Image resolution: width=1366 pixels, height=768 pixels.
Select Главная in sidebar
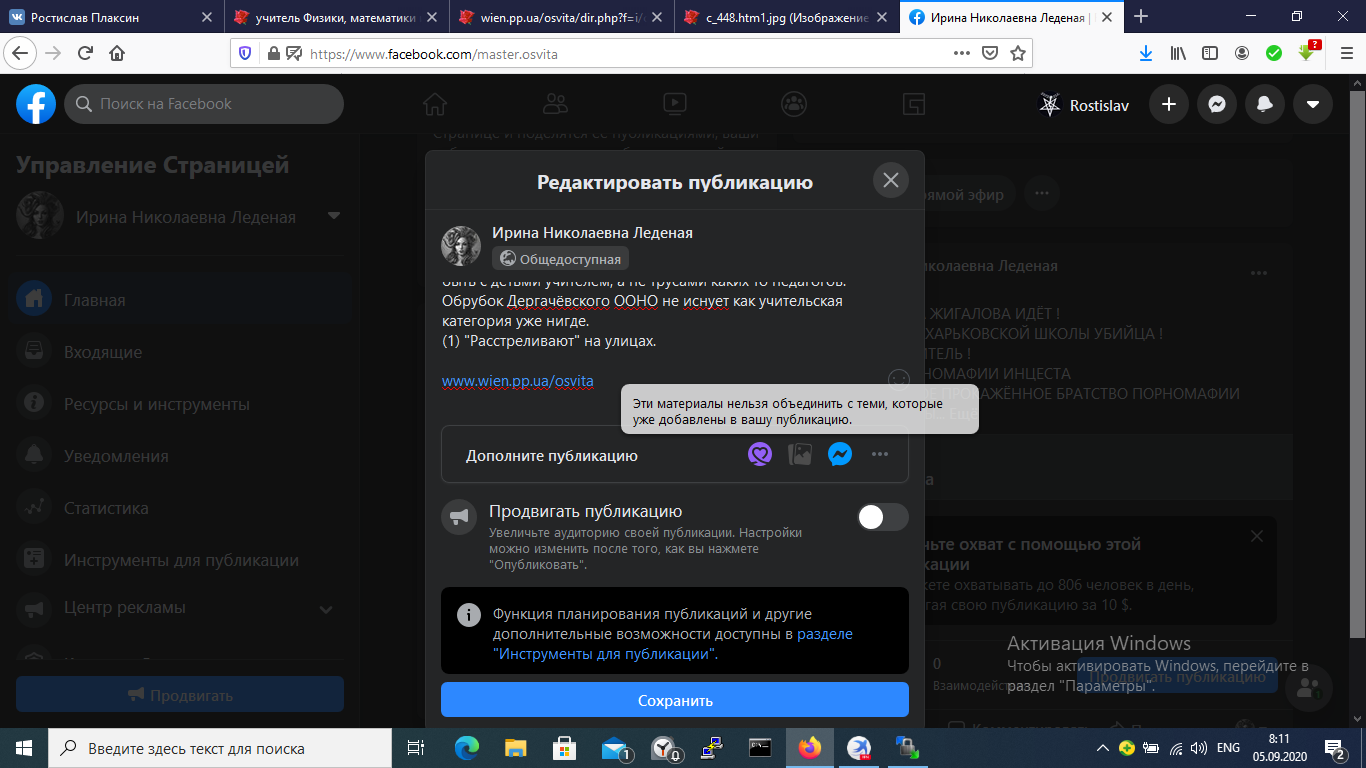point(180,300)
